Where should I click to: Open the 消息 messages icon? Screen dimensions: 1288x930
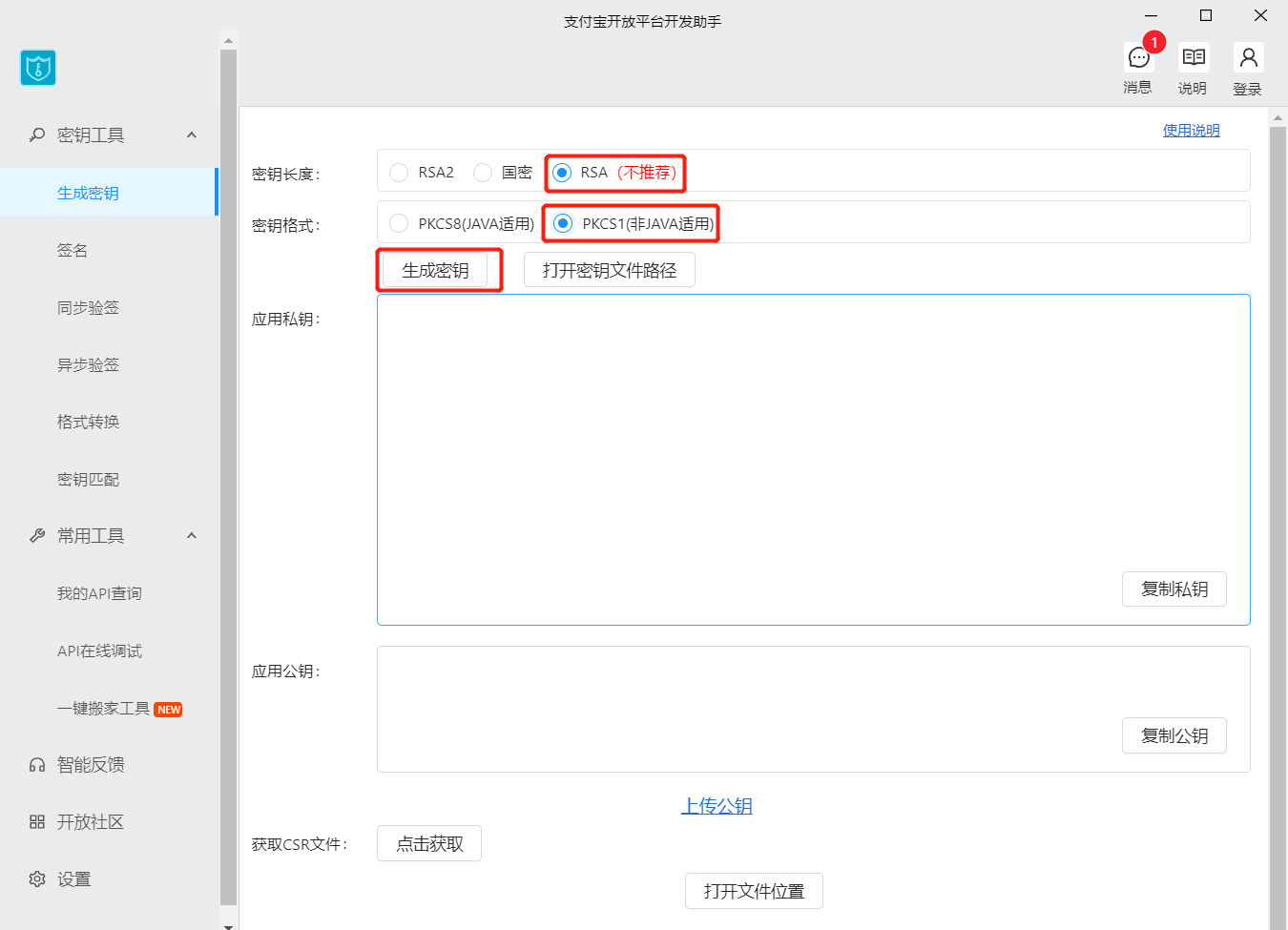pyautogui.click(x=1138, y=57)
